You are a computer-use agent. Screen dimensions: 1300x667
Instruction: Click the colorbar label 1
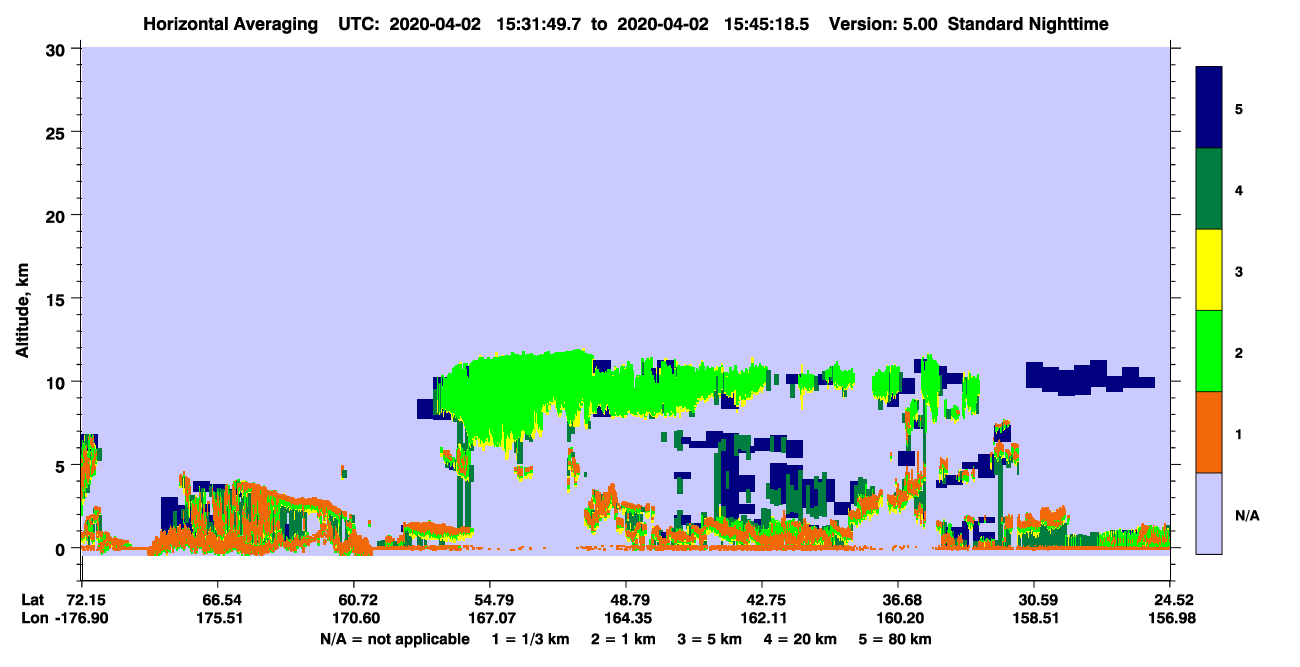(1239, 432)
